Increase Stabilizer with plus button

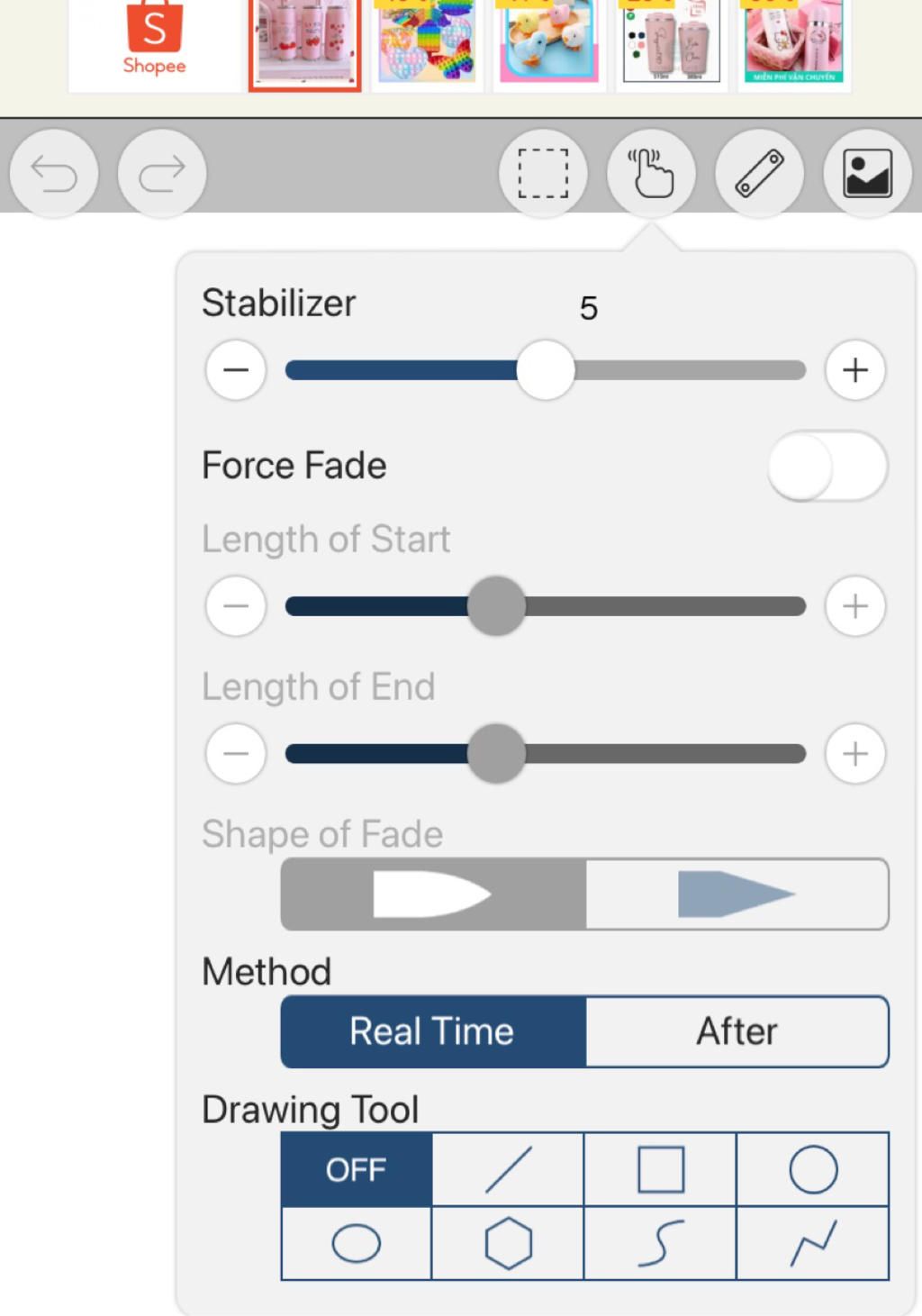[855, 370]
